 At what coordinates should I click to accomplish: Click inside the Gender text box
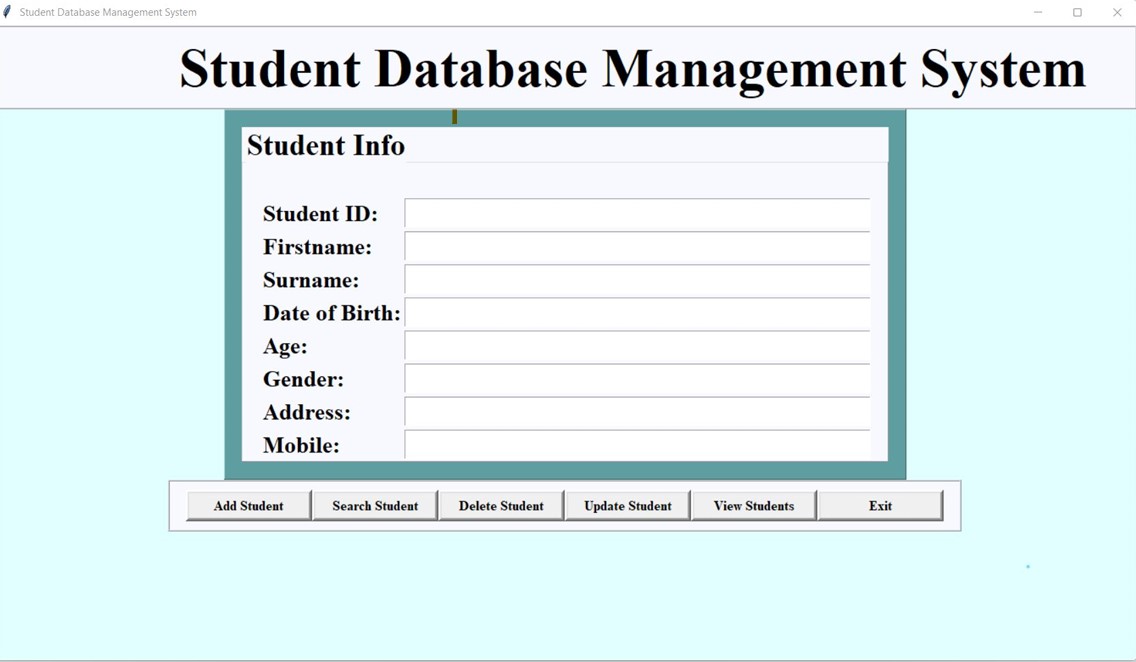[637, 379]
